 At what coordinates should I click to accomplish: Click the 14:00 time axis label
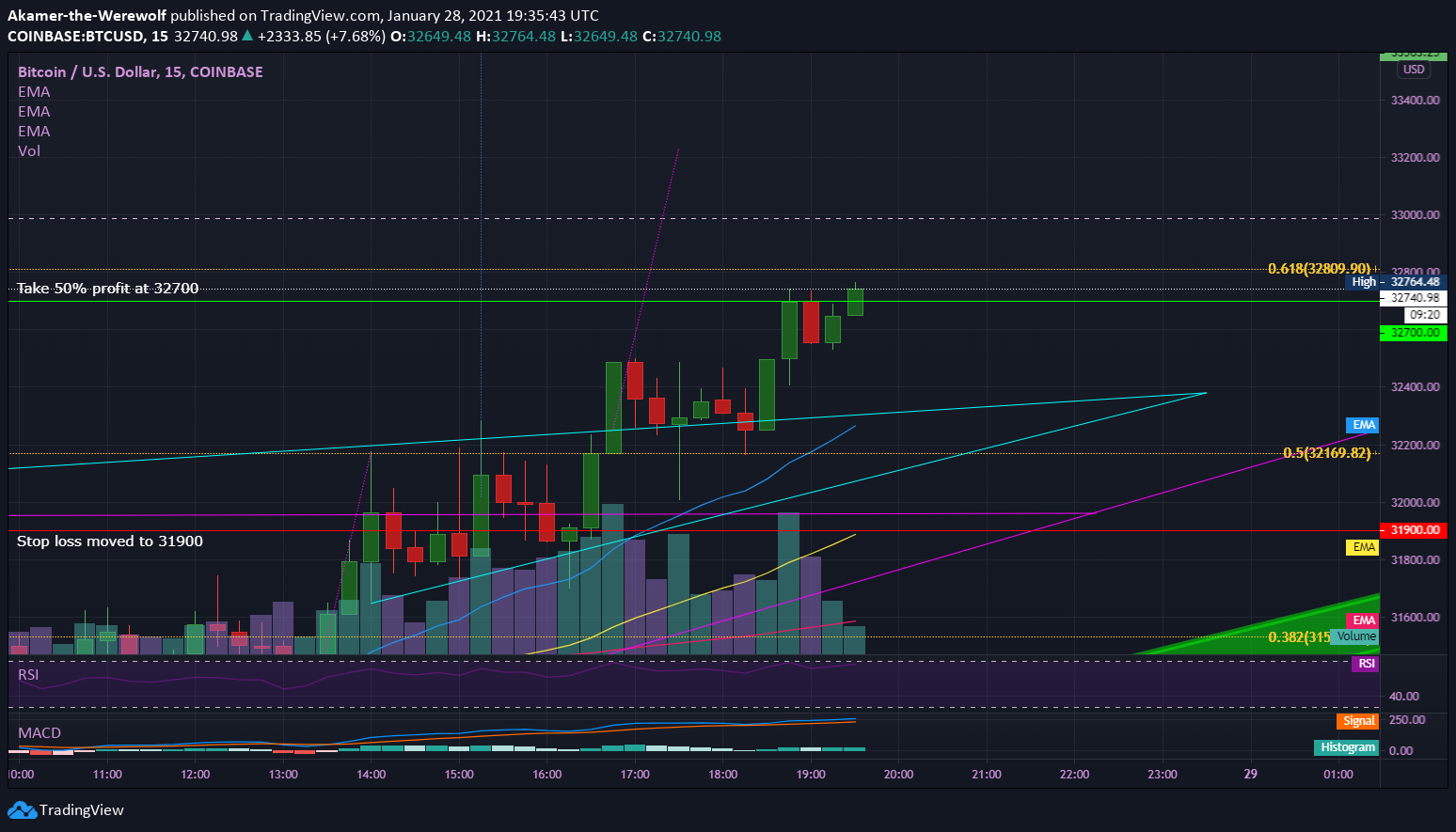point(372,775)
